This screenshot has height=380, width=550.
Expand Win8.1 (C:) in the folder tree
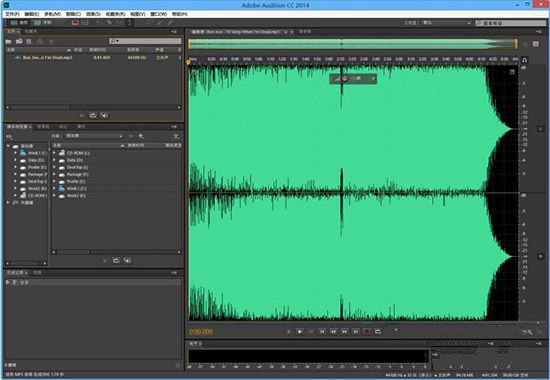tap(15, 153)
